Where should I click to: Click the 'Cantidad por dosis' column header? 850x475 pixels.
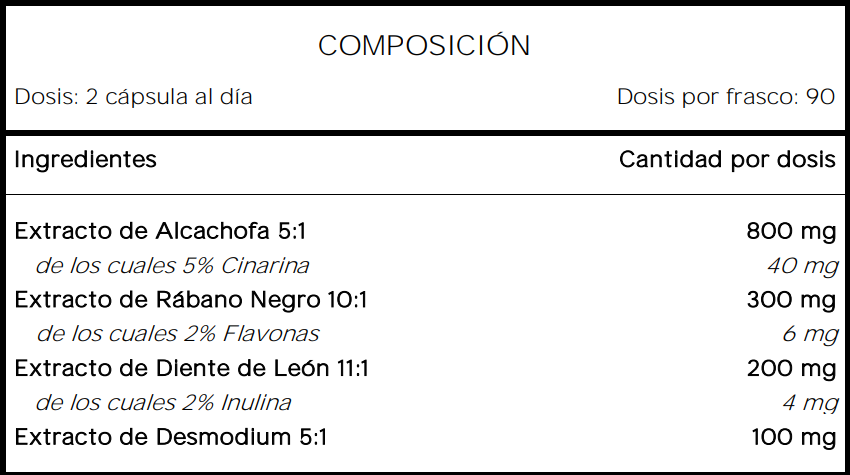point(727,160)
